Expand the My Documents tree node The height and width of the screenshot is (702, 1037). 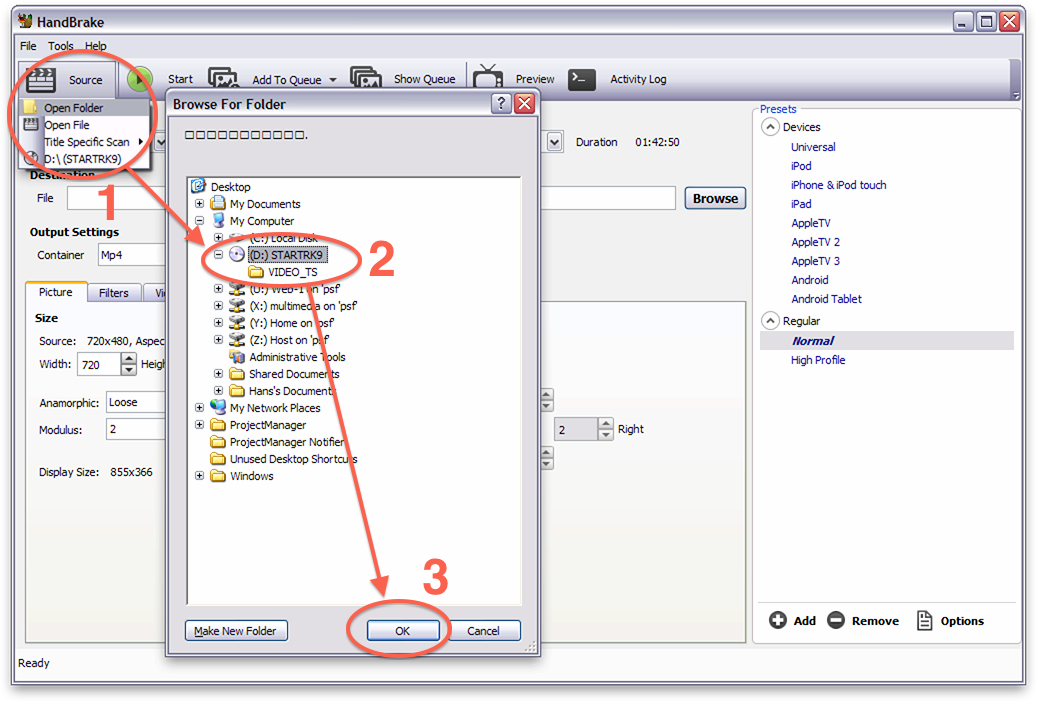(200, 204)
